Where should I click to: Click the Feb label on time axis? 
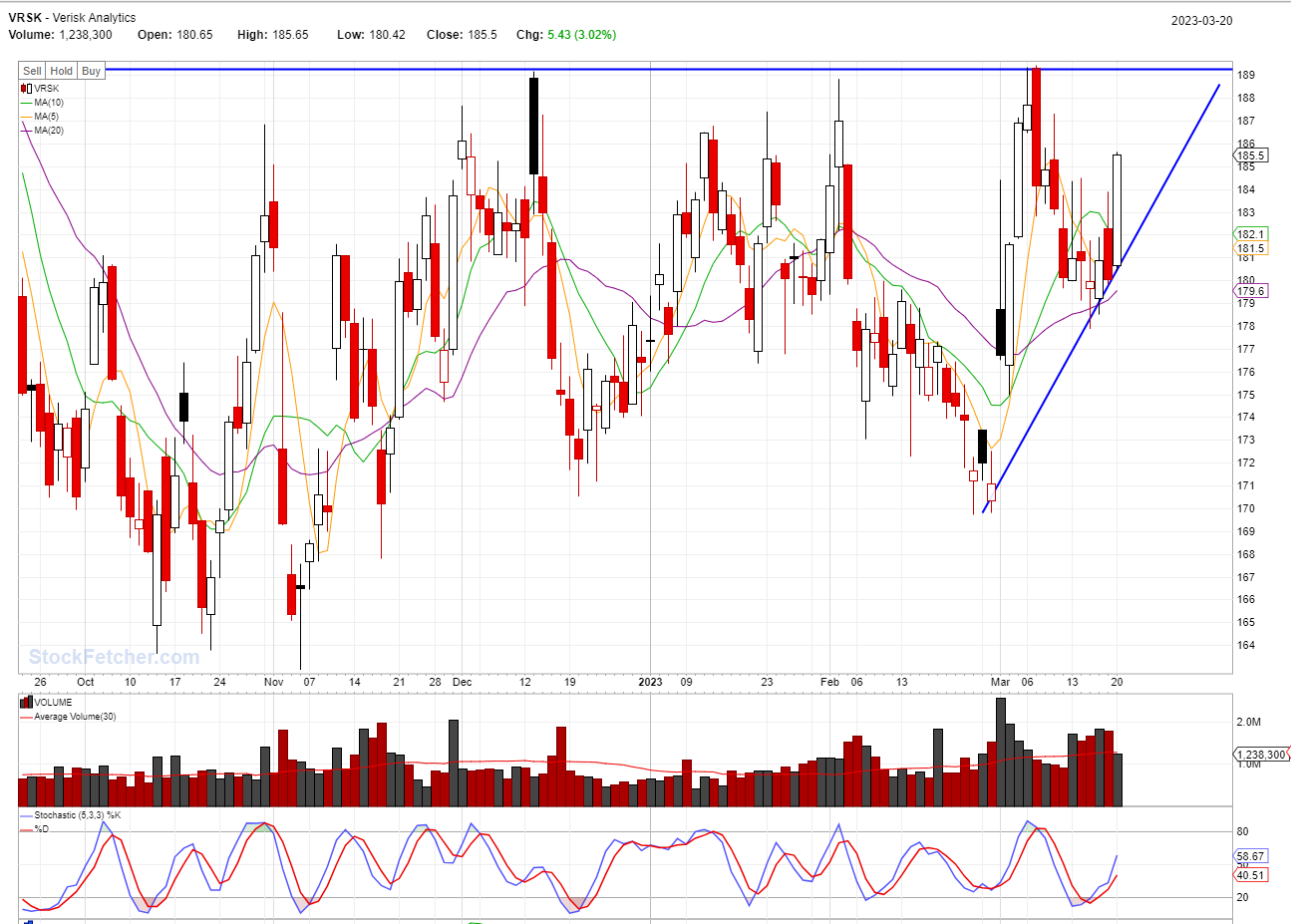[x=829, y=682]
